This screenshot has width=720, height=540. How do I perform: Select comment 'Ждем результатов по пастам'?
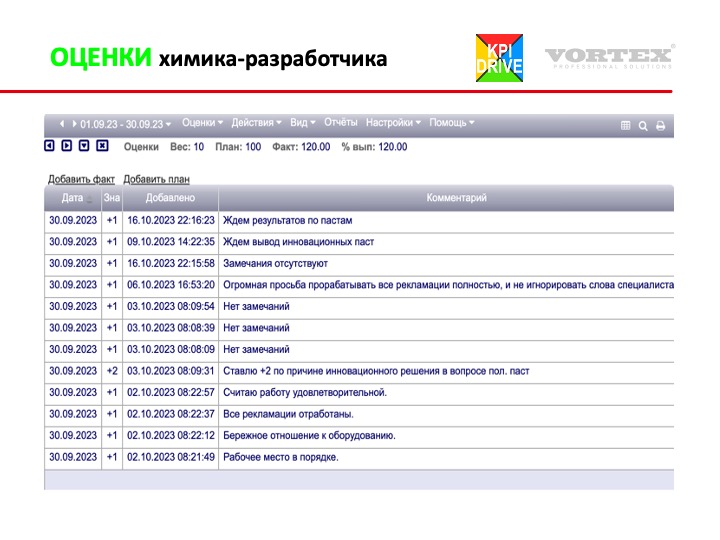287,220
